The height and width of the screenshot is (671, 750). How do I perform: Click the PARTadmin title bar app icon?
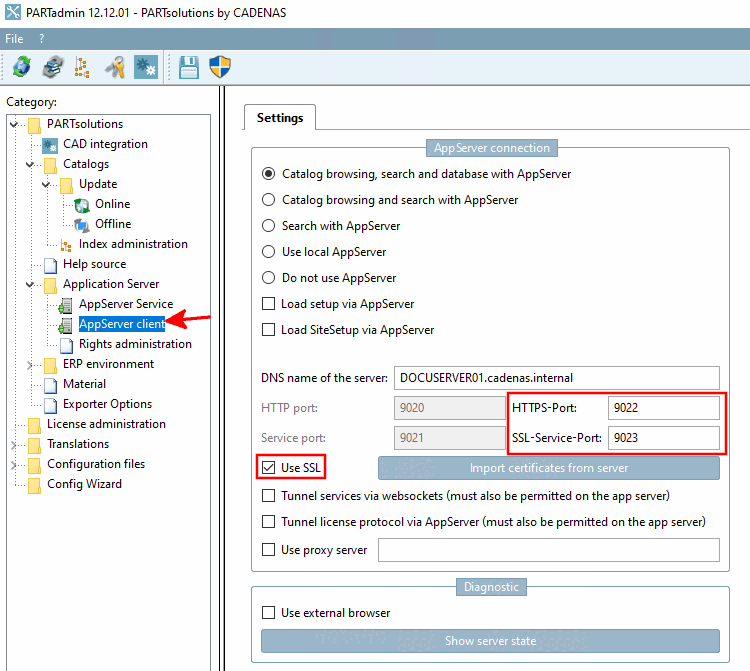tap(13, 12)
